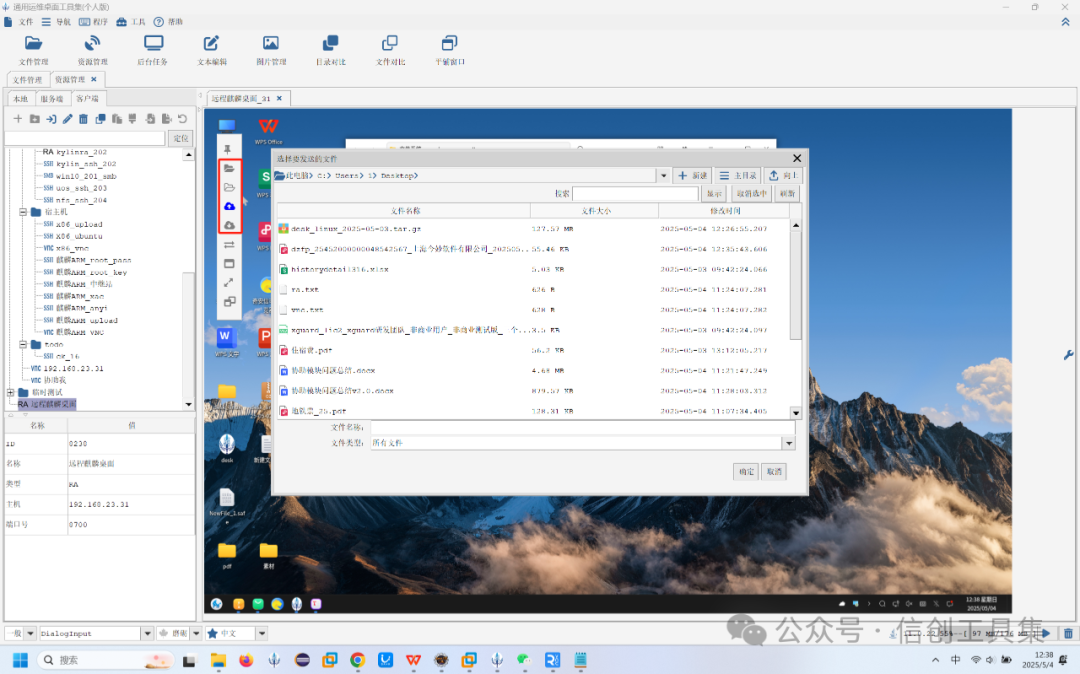Click the blue cloud upload icon on remote sidebar
Image resolution: width=1080 pixels, height=674 pixels.
point(229,206)
